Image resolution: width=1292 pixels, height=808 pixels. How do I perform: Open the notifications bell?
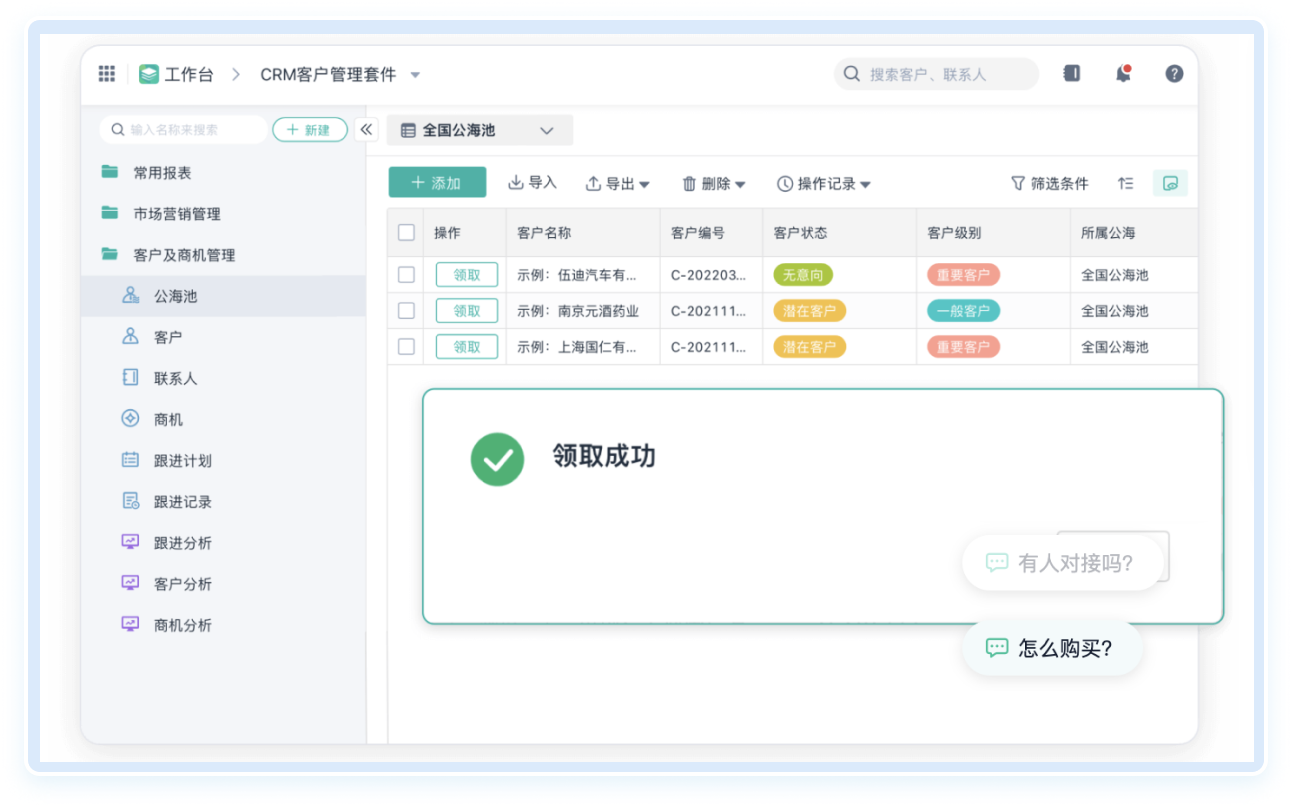point(1123,73)
